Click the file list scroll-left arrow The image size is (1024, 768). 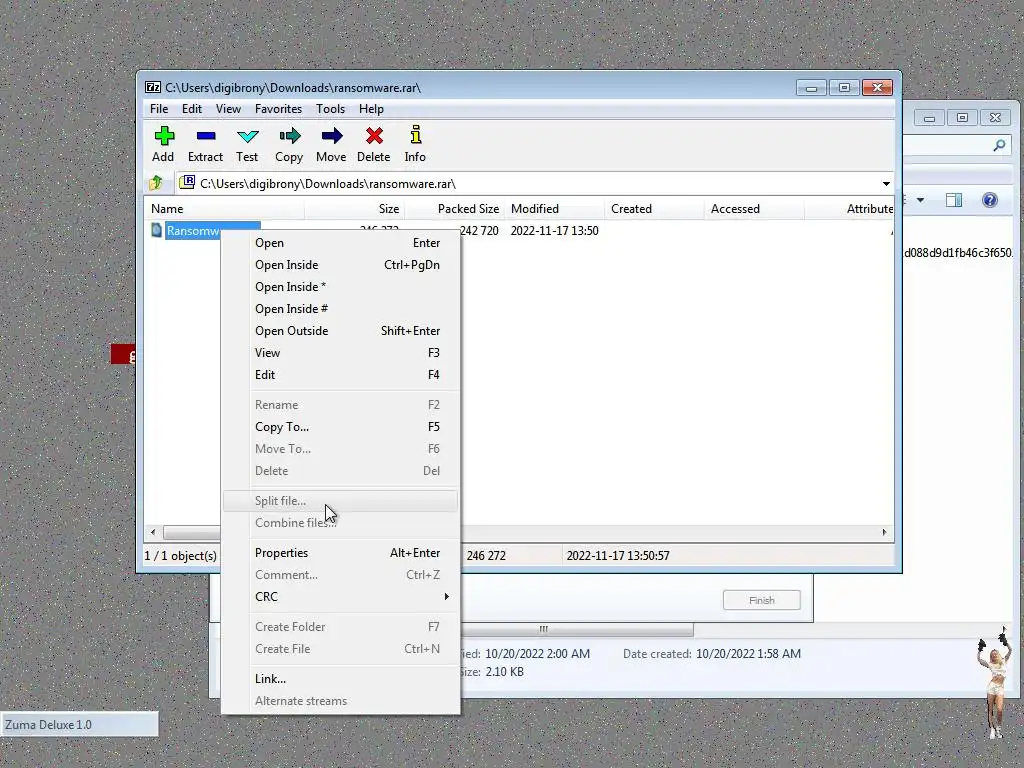coord(153,532)
